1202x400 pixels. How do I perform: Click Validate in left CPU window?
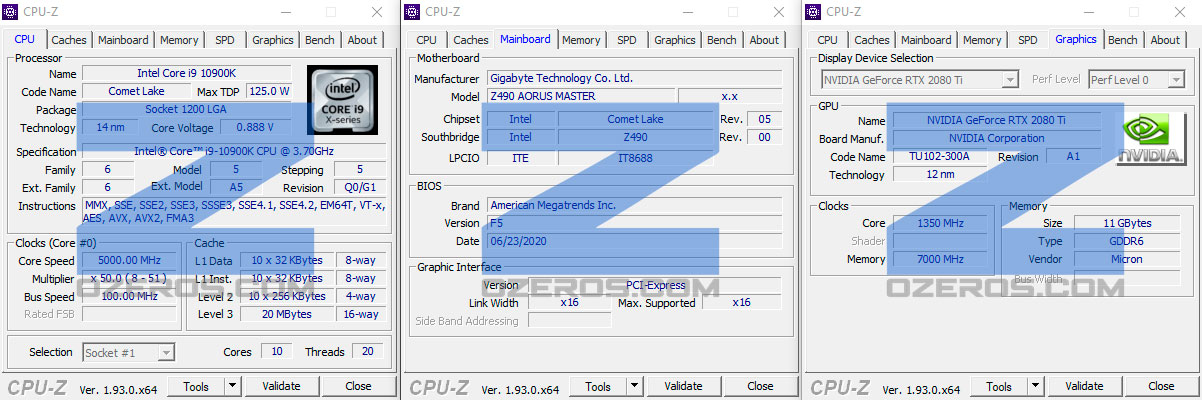pos(281,386)
